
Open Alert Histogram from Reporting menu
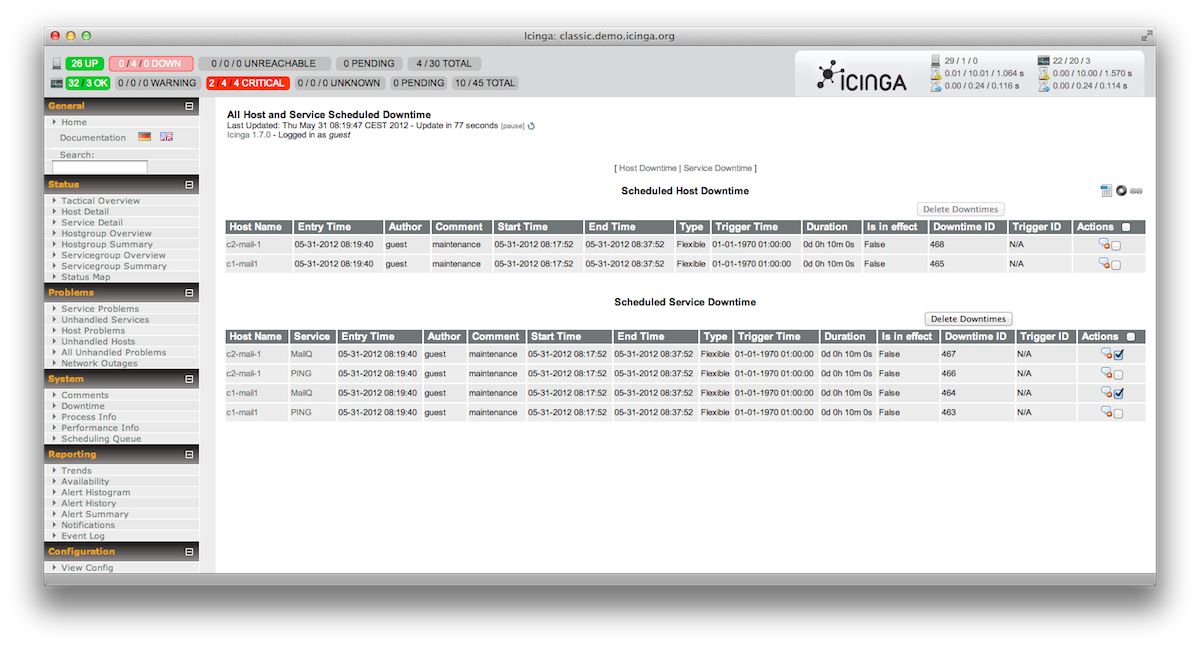pos(95,492)
